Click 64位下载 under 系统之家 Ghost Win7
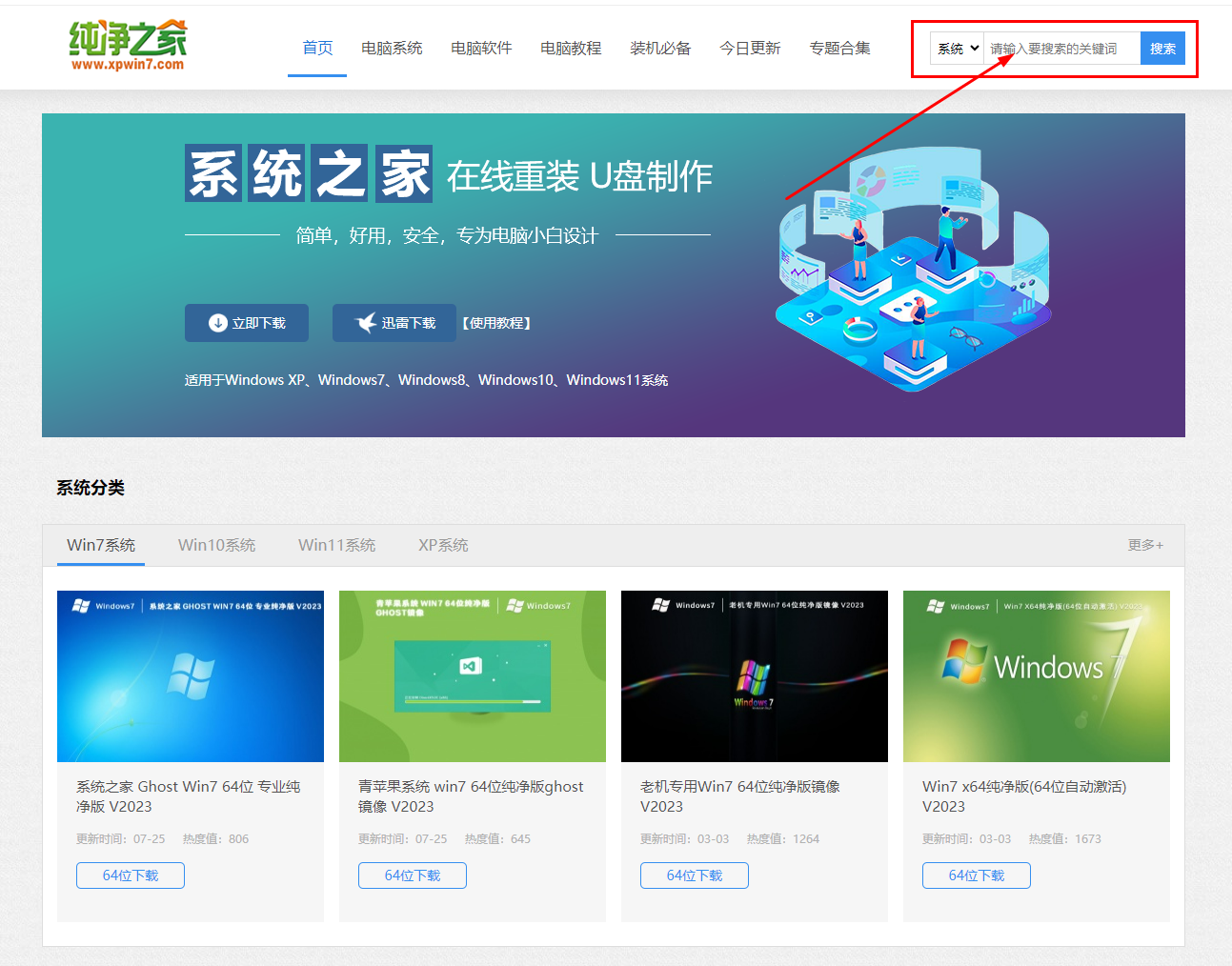Screen dimensions: 1232x966 (130, 875)
